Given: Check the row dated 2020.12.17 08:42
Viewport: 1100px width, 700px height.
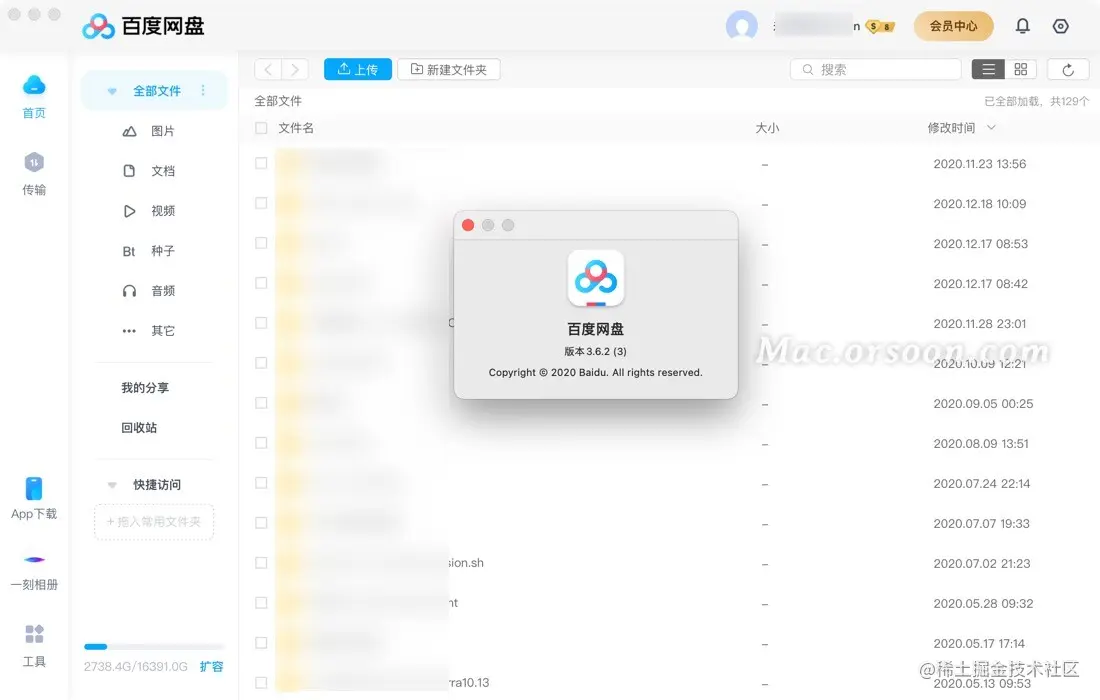Looking at the screenshot, I should click(x=261, y=283).
